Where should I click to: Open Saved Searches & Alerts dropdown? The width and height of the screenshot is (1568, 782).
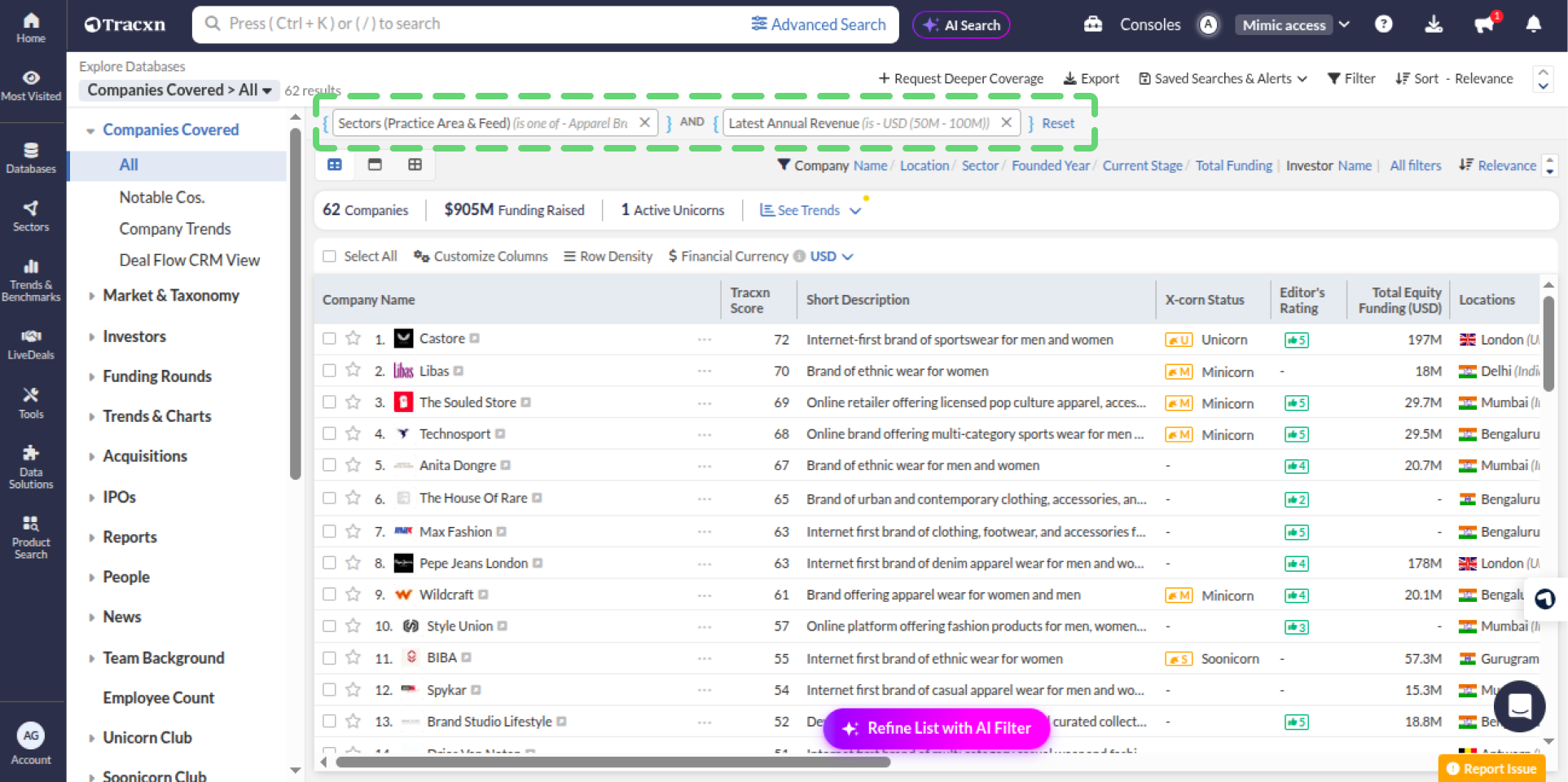coord(1223,79)
